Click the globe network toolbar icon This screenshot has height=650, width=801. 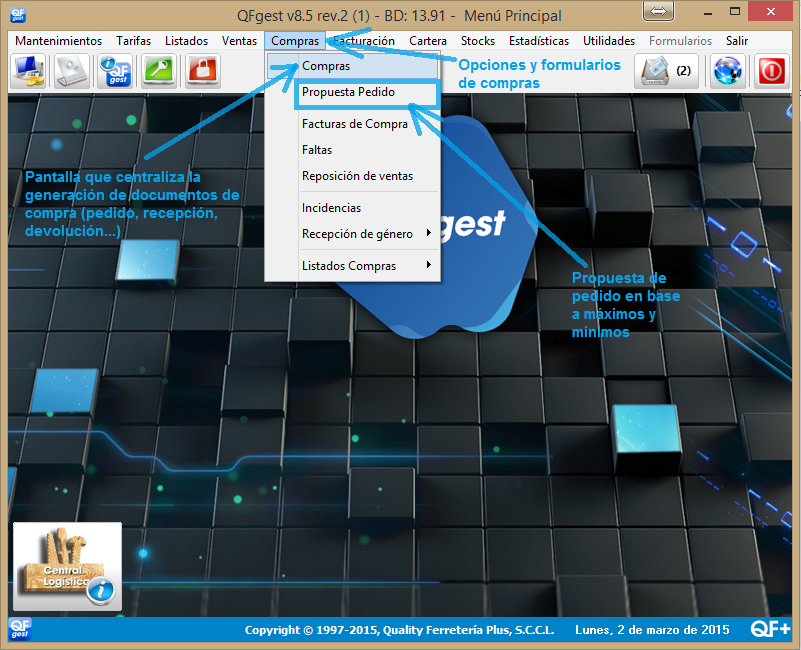point(727,71)
